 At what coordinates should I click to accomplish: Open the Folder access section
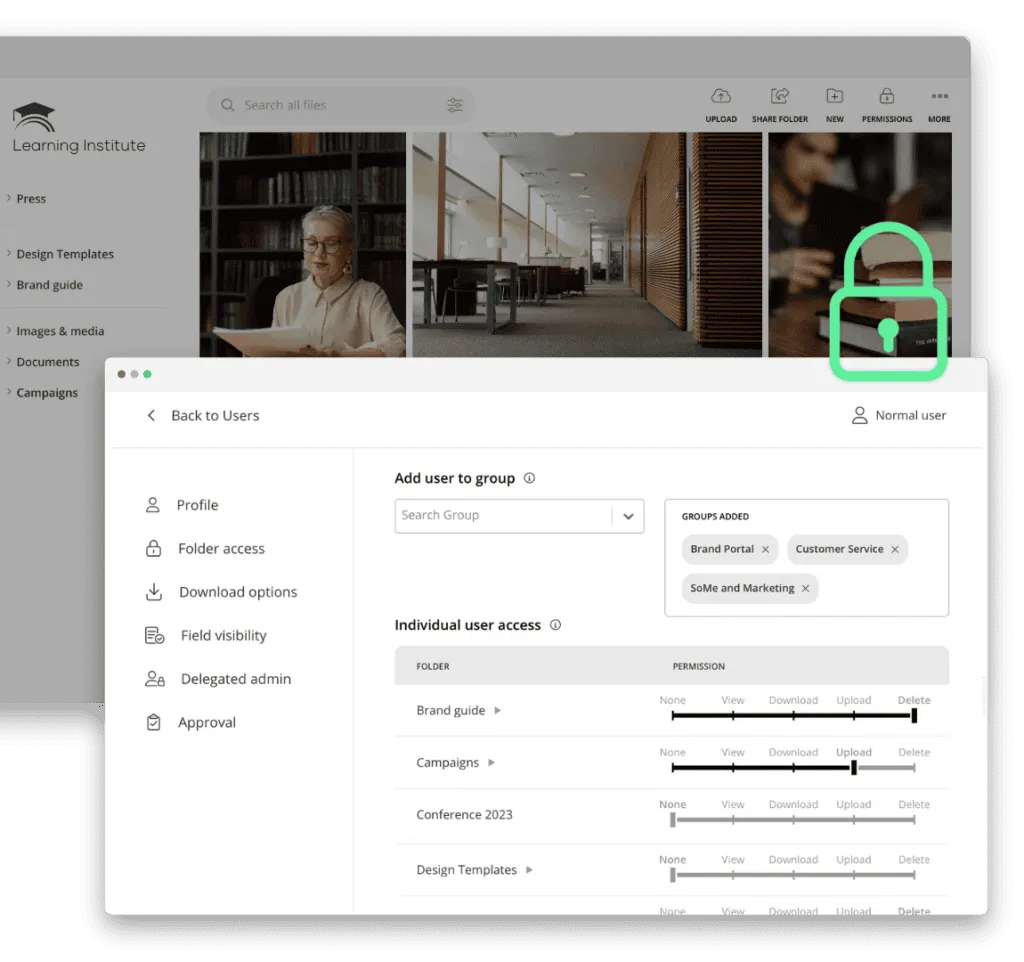(x=204, y=549)
